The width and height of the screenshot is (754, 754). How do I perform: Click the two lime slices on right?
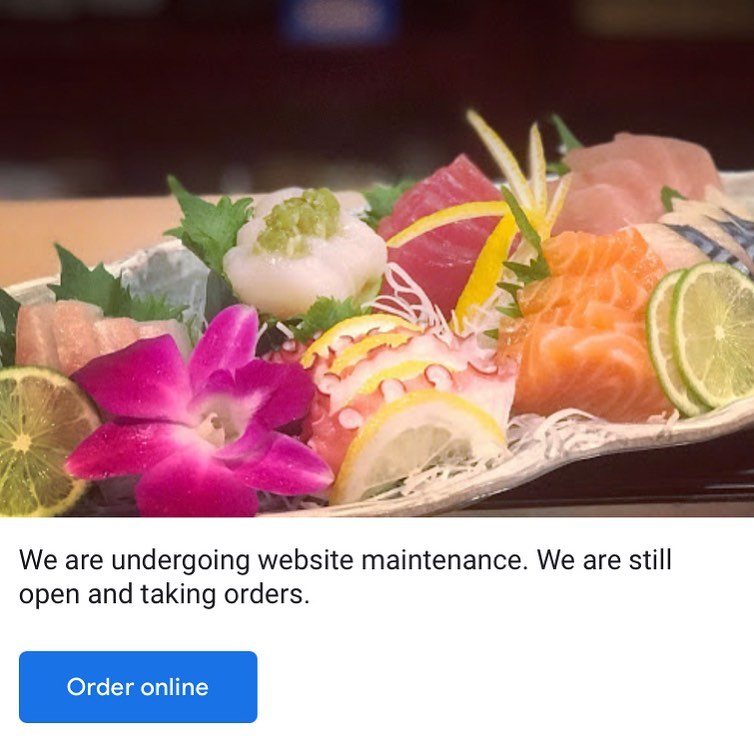coord(701,339)
